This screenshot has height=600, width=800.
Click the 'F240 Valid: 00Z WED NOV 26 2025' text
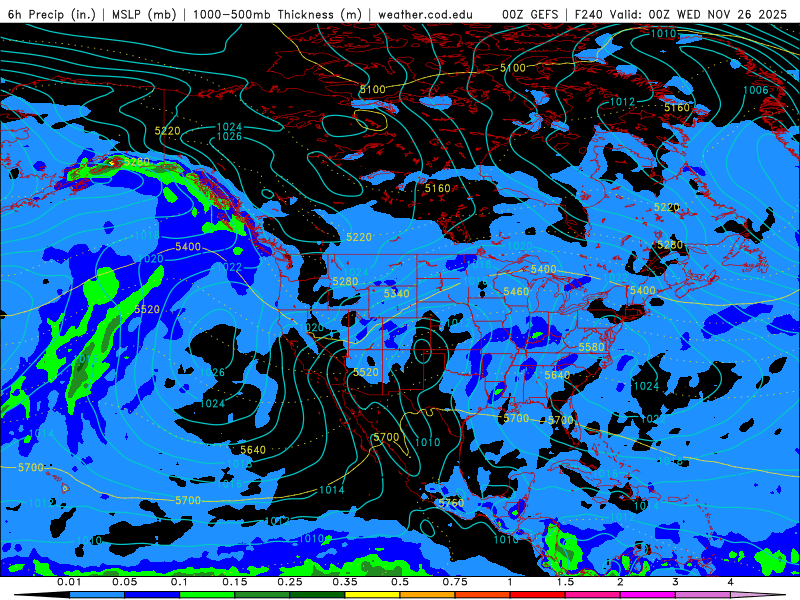coord(681,14)
